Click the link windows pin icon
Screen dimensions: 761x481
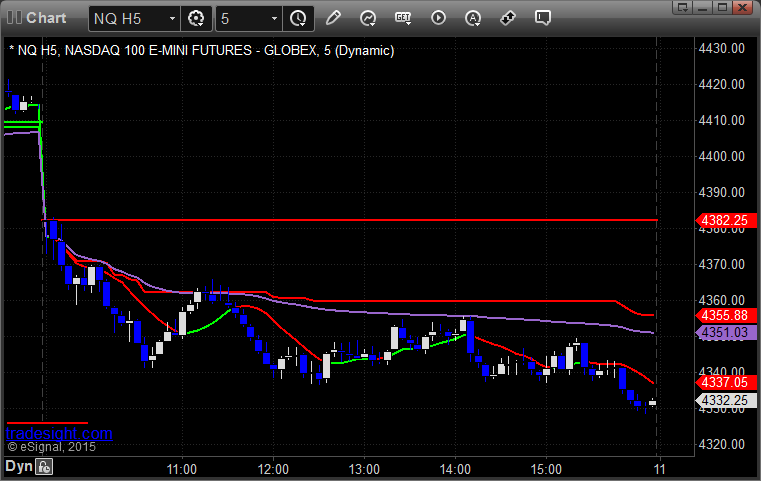[x=508, y=18]
